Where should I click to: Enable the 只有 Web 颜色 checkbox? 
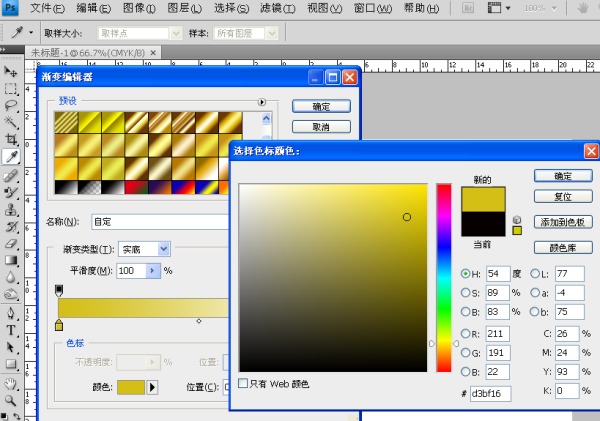click(243, 383)
